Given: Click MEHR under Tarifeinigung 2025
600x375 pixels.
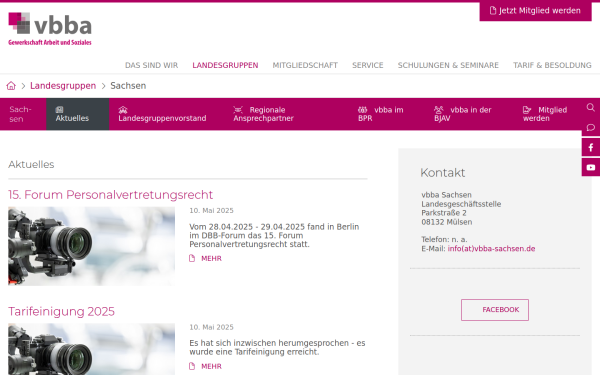Looking at the screenshot, I should [x=211, y=366].
